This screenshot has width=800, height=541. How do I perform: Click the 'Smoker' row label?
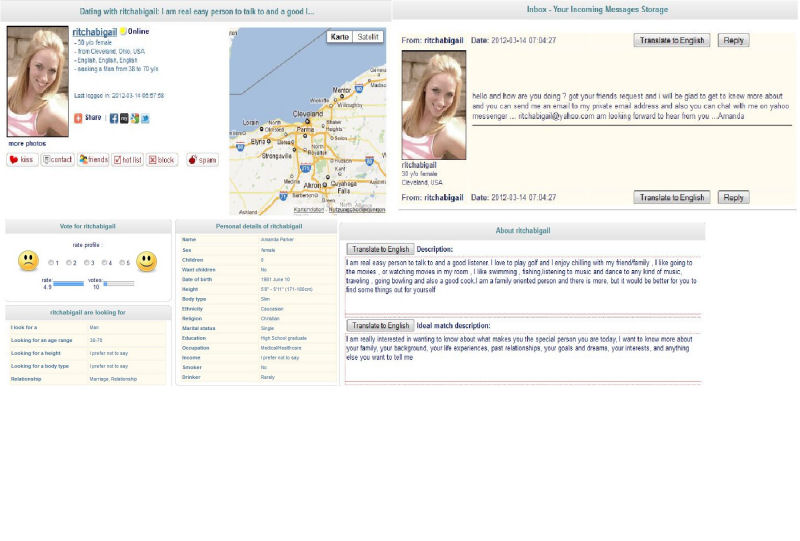point(192,367)
